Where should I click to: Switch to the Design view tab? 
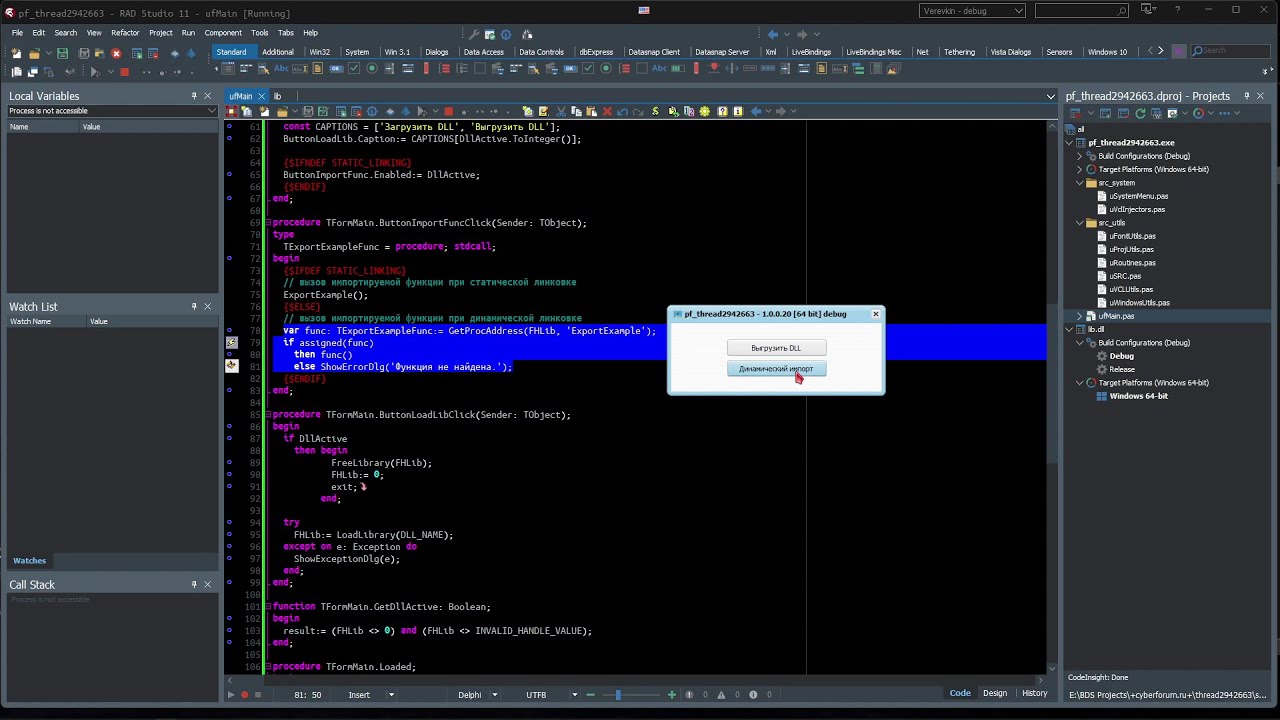click(995, 693)
